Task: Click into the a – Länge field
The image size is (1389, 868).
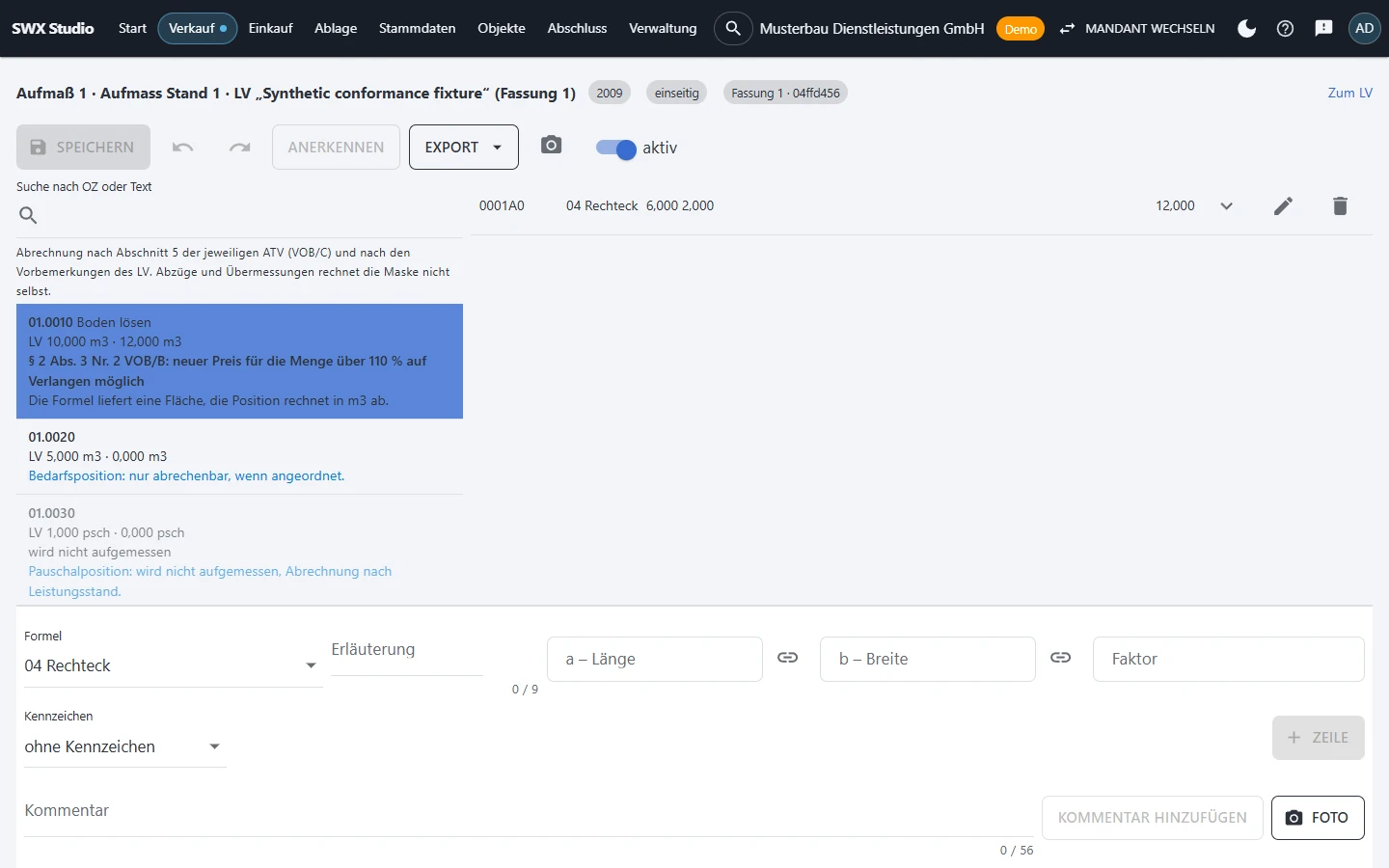Action: click(655, 659)
